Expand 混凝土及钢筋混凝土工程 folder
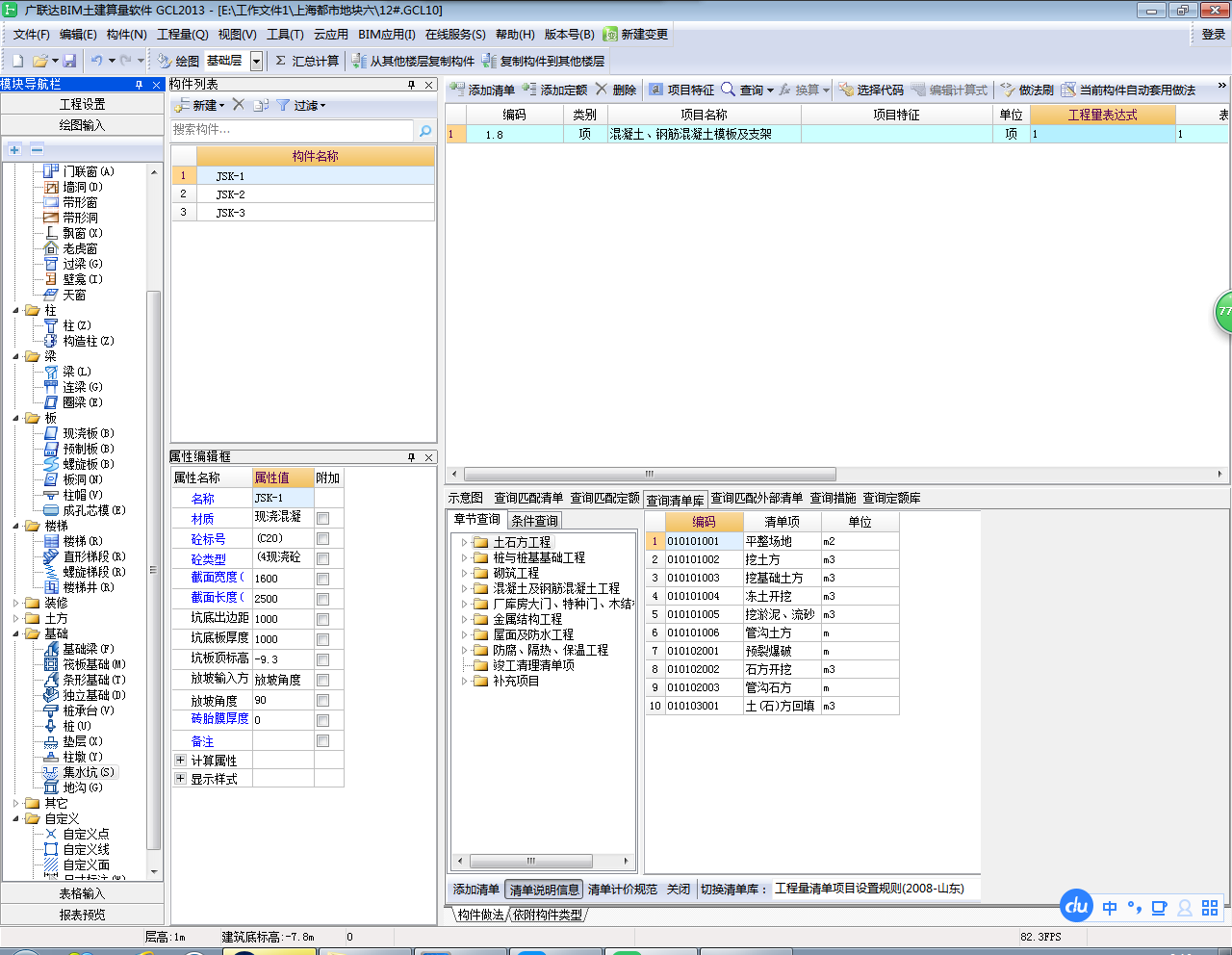 coord(464,588)
